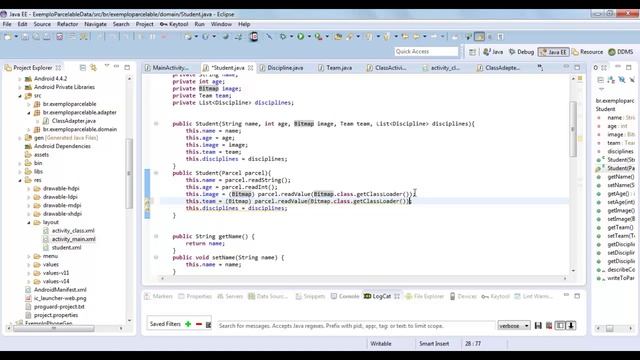The width and height of the screenshot is (640, 360).
Task: Close the Student.java editor tab
Action: [x=251, y=68]
